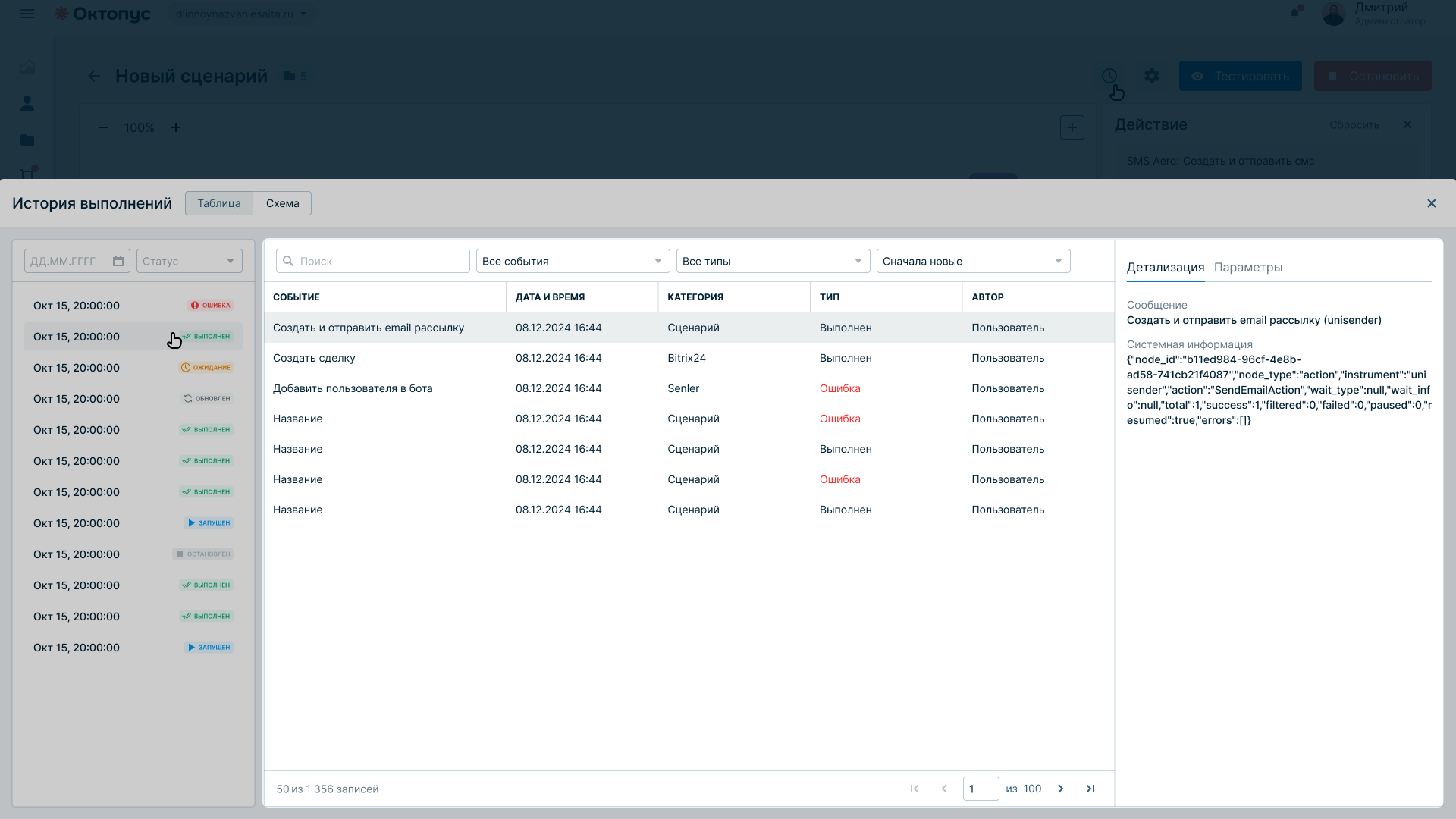The height and width of the screenshot is (819, 1456).
Task: Open the calendar date picker icon
Action: 118,261
